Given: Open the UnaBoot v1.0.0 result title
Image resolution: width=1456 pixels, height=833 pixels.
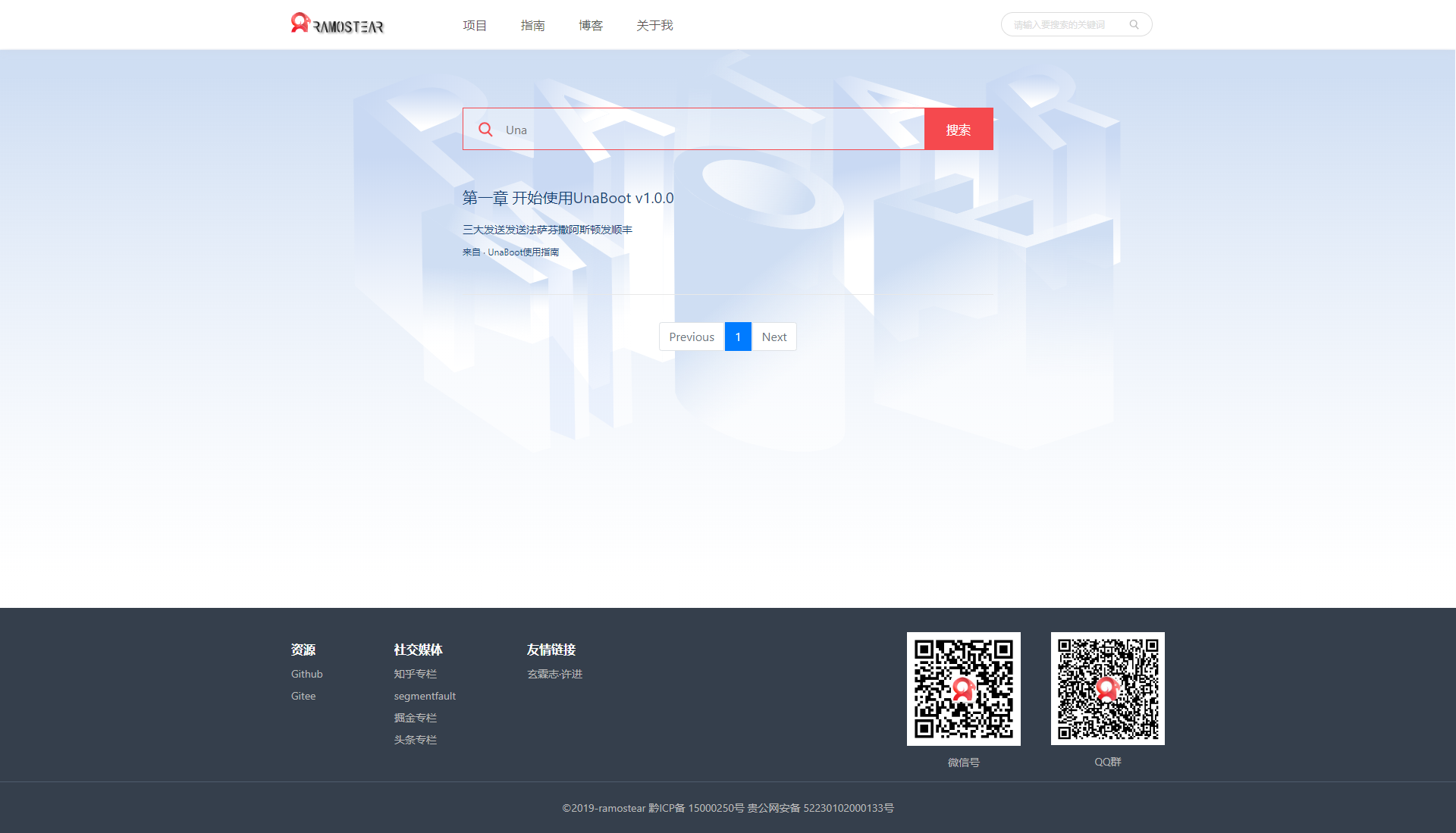Looking at the screenshot, I should tap(568, 198).
